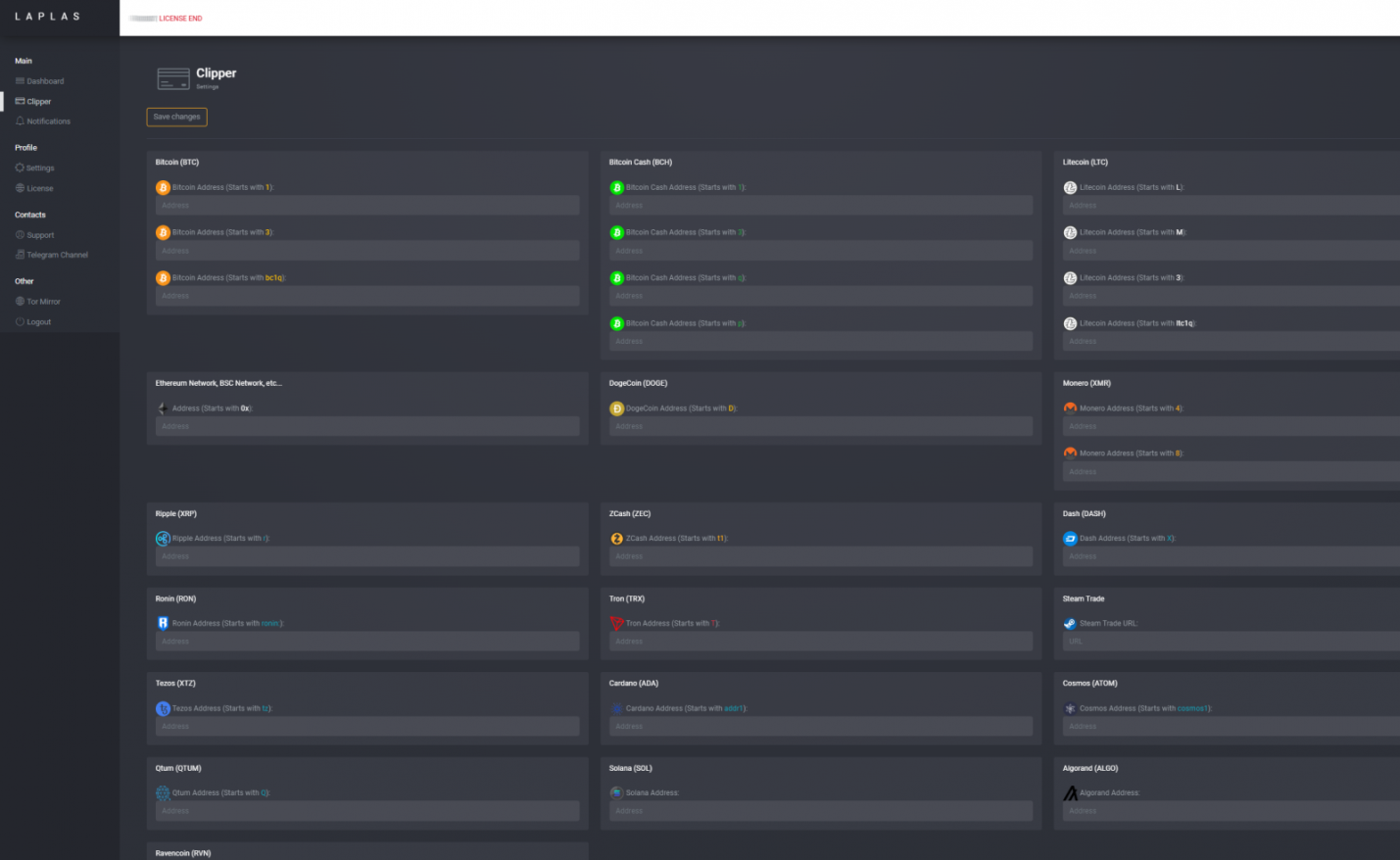Click Litecoin icon for 'Starts with L'
1400x860 pixels.
coord(1070,187)
